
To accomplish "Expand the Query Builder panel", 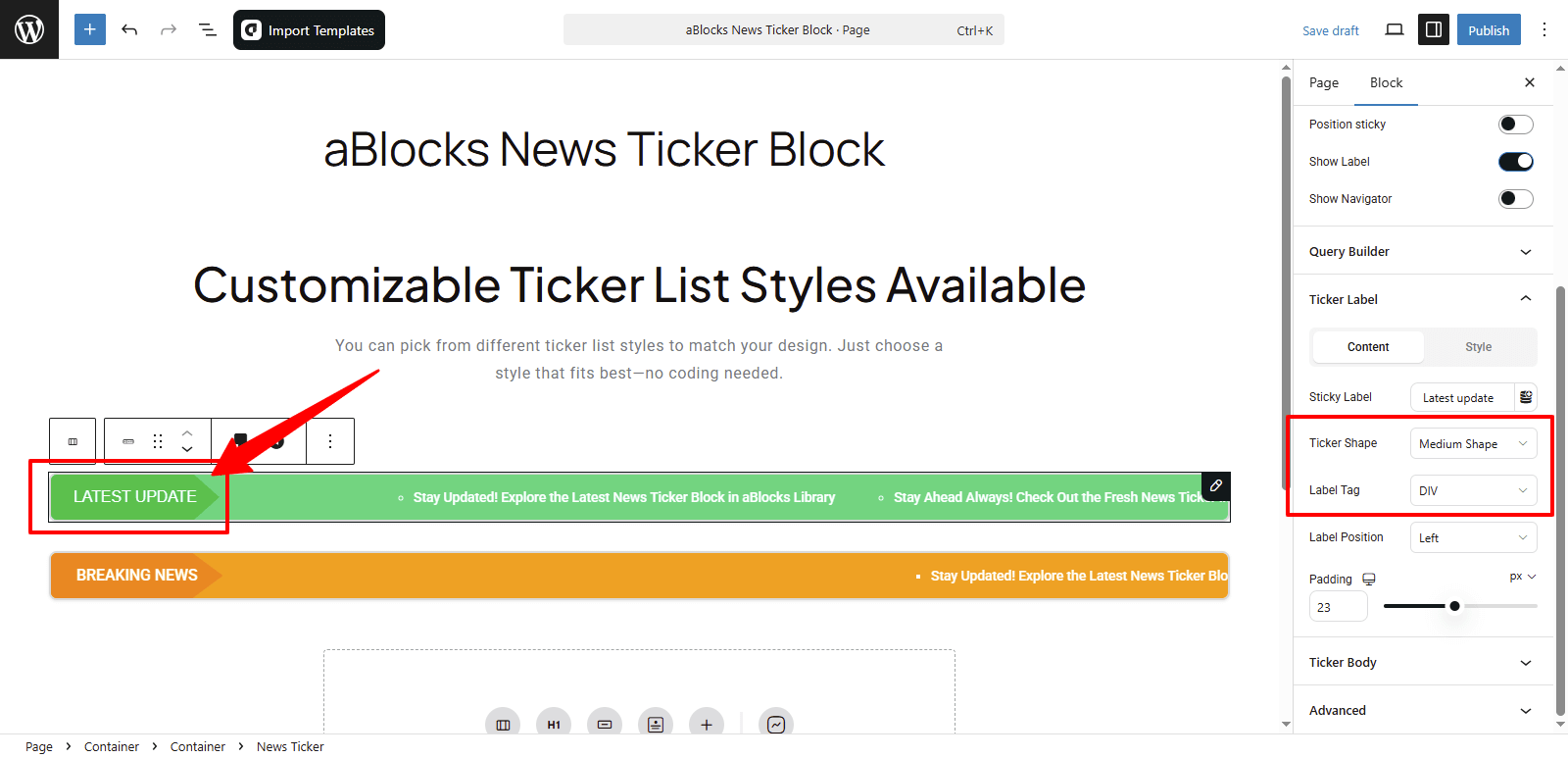I will (1423, 251).
